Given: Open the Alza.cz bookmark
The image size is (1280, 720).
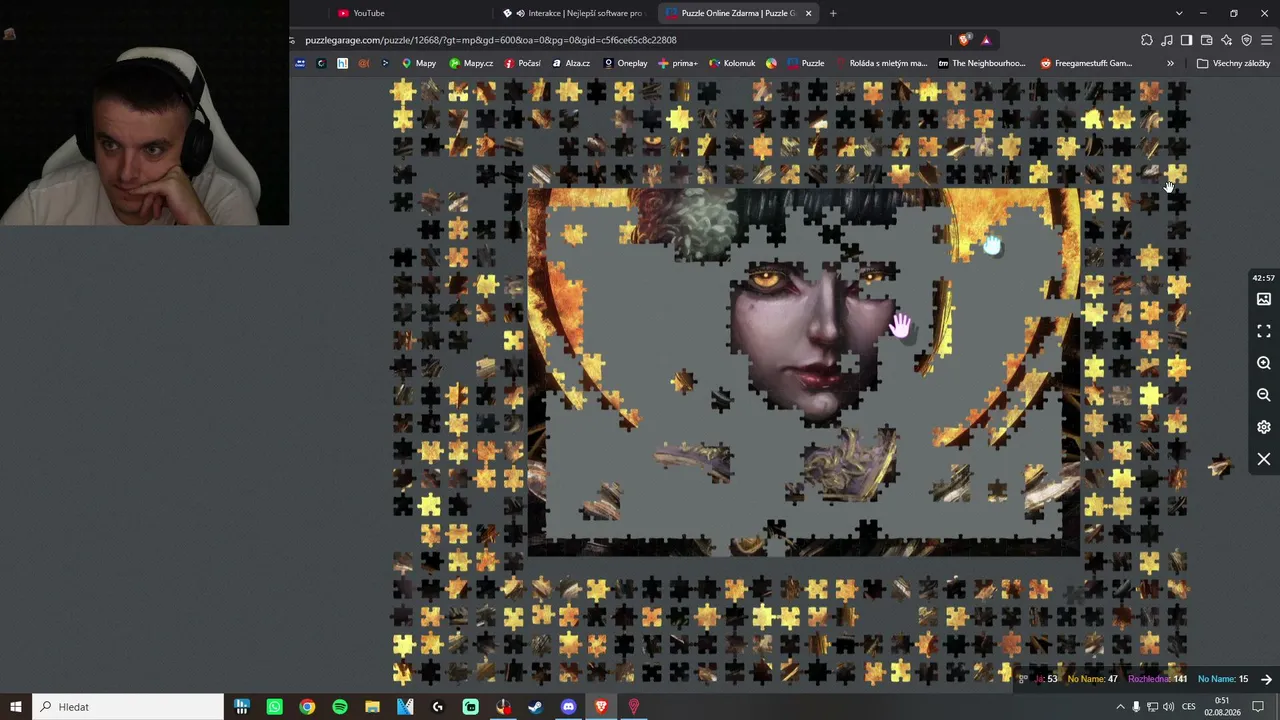Looking at the screenshot, I should 571,63.
